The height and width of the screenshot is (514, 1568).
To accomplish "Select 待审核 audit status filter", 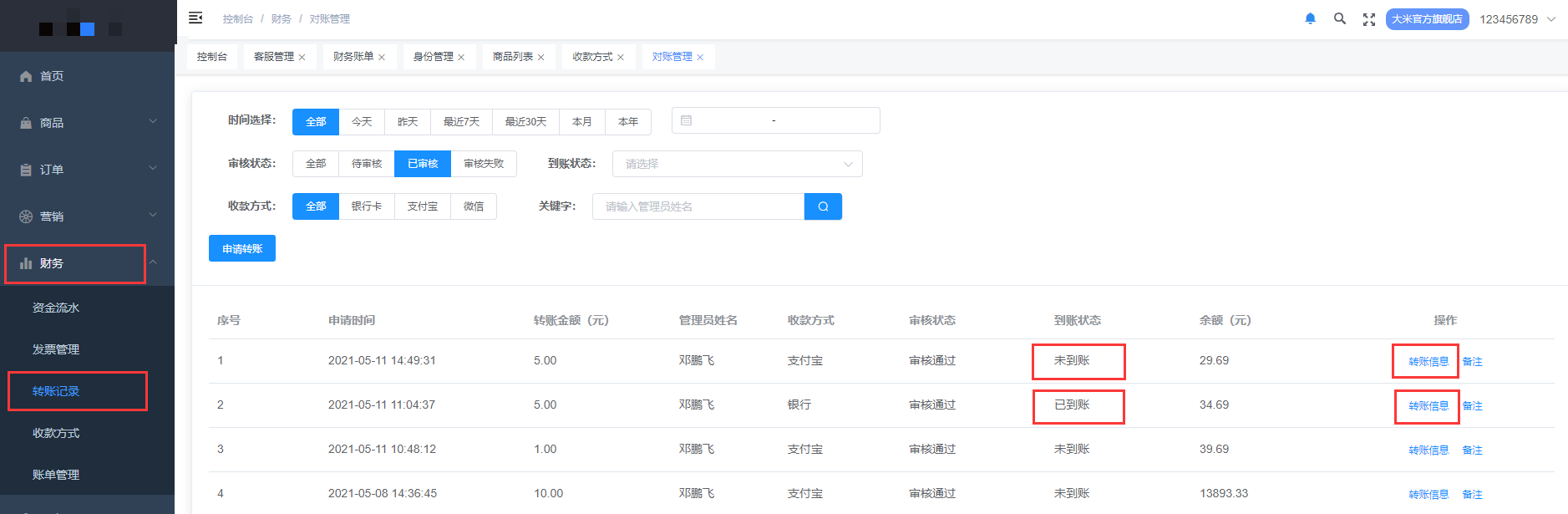I will pyautogui.click(x=367, y=164).
